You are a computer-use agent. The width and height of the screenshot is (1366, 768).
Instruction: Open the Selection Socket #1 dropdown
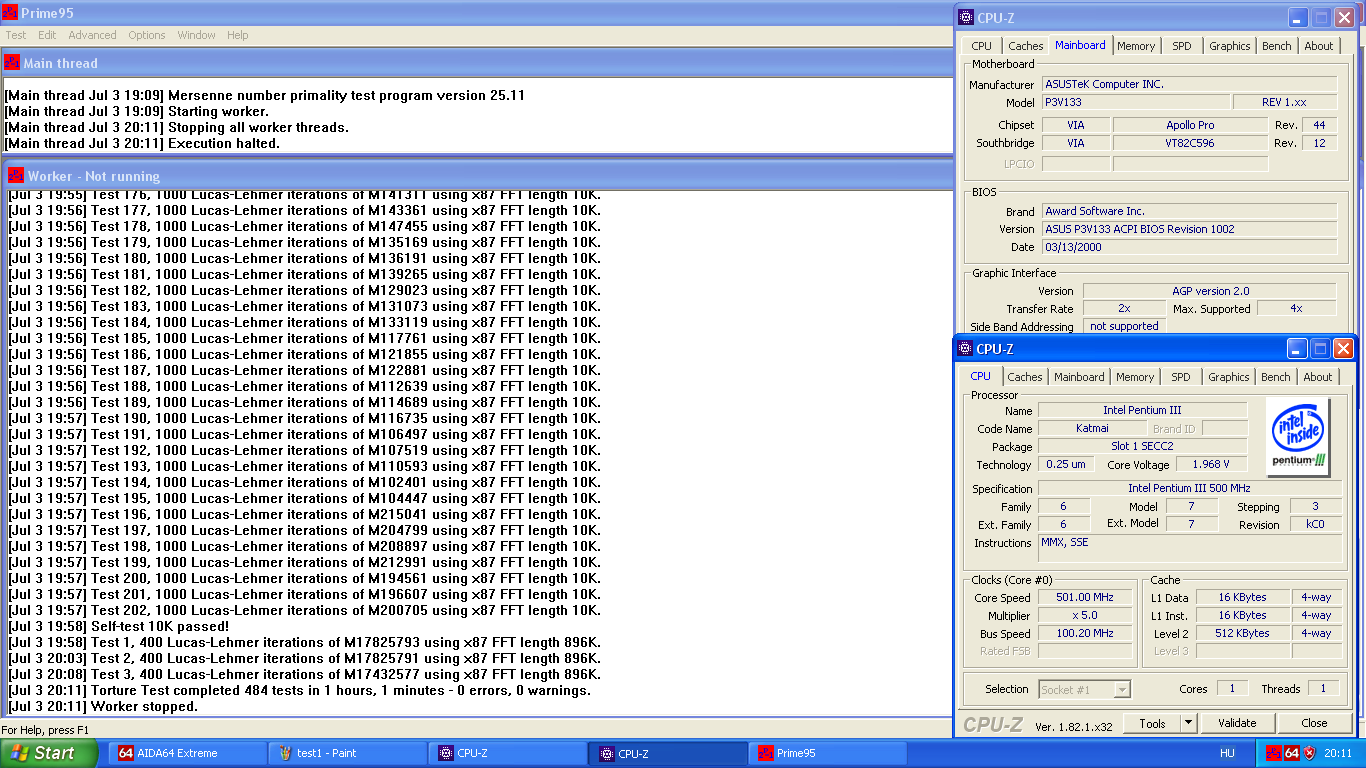coord(1085,689)
